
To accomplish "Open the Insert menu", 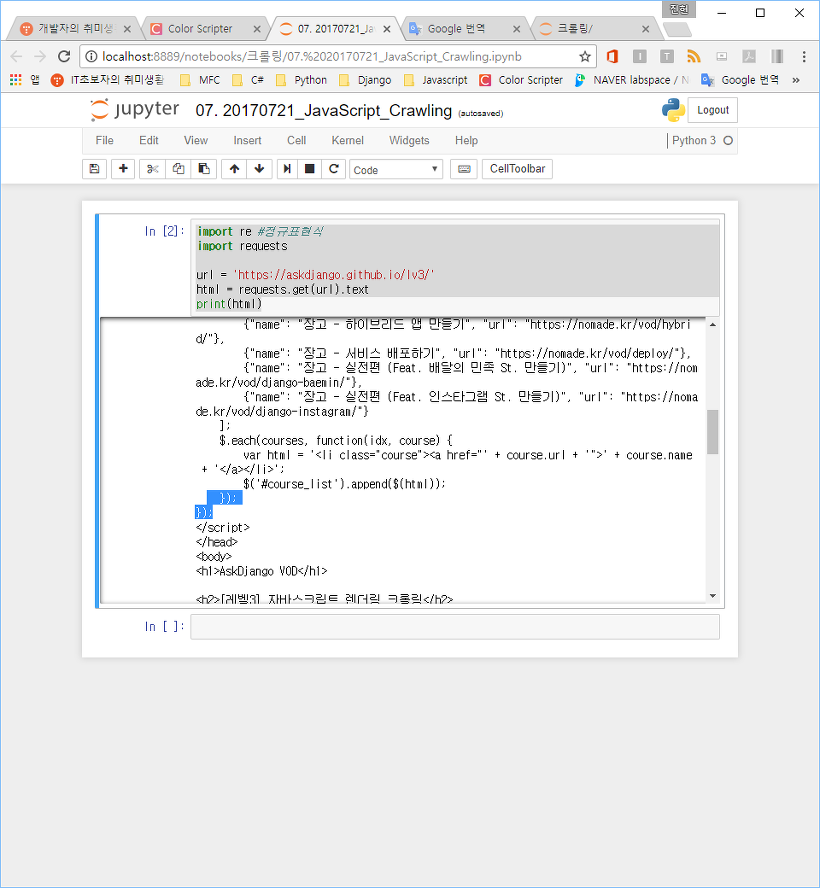I will tap(247, 140).
